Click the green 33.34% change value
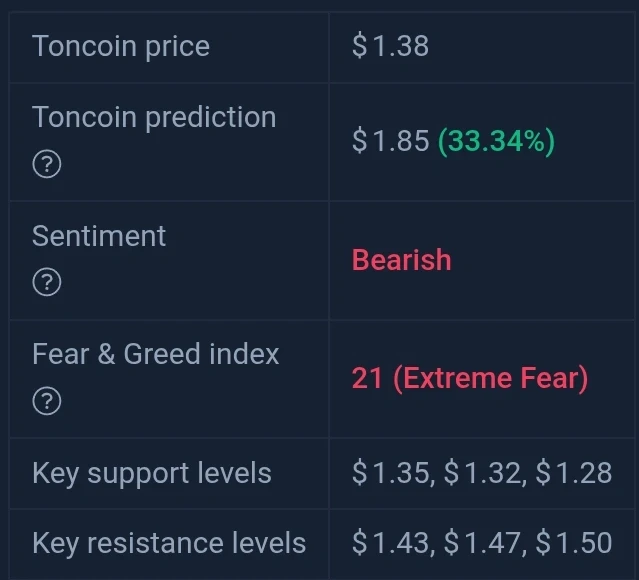 click(x=496, y=141)
